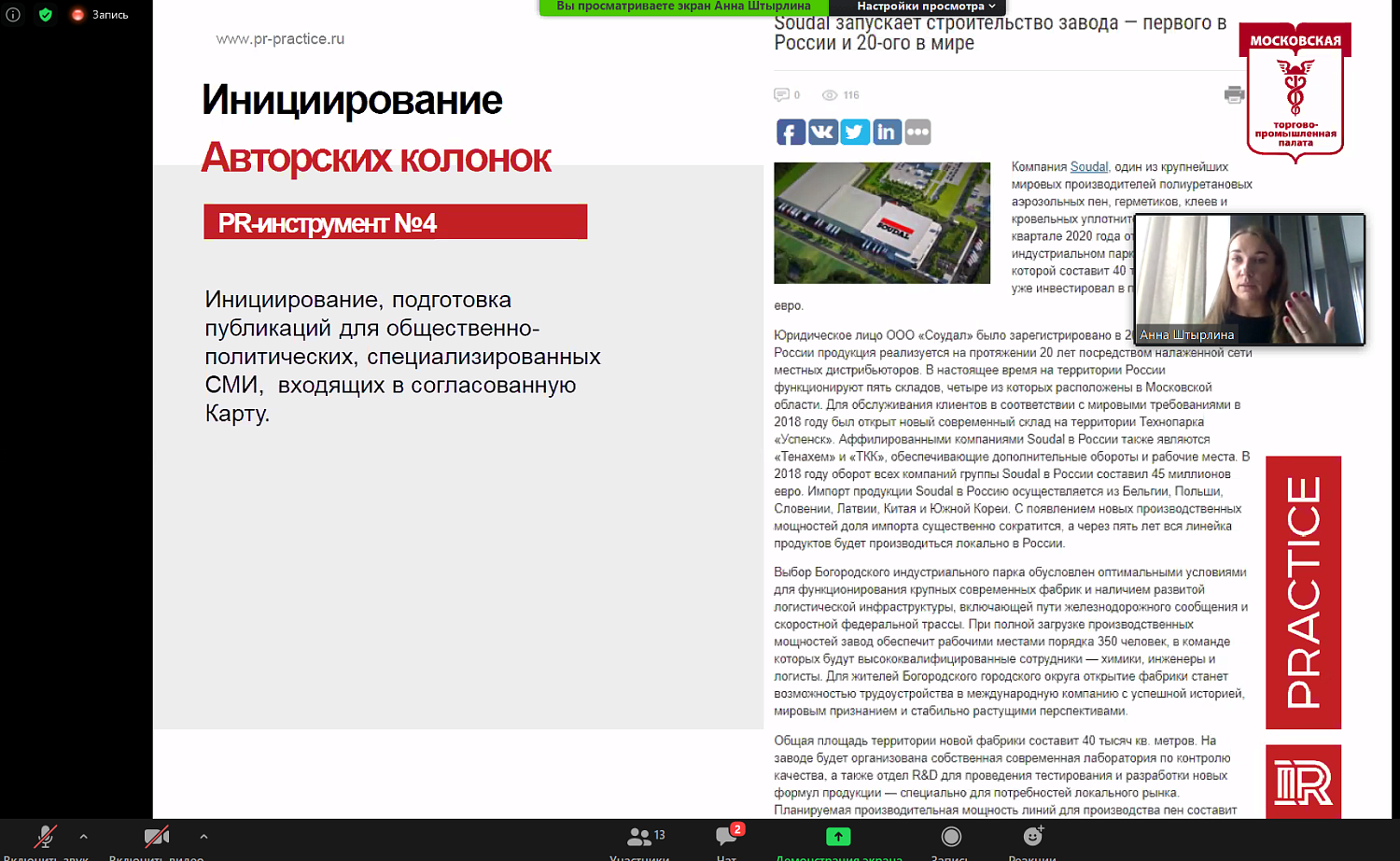Click the www.pr-practice.ru address text
Screen dimensions: 1400x861
(x=280, y=39)
